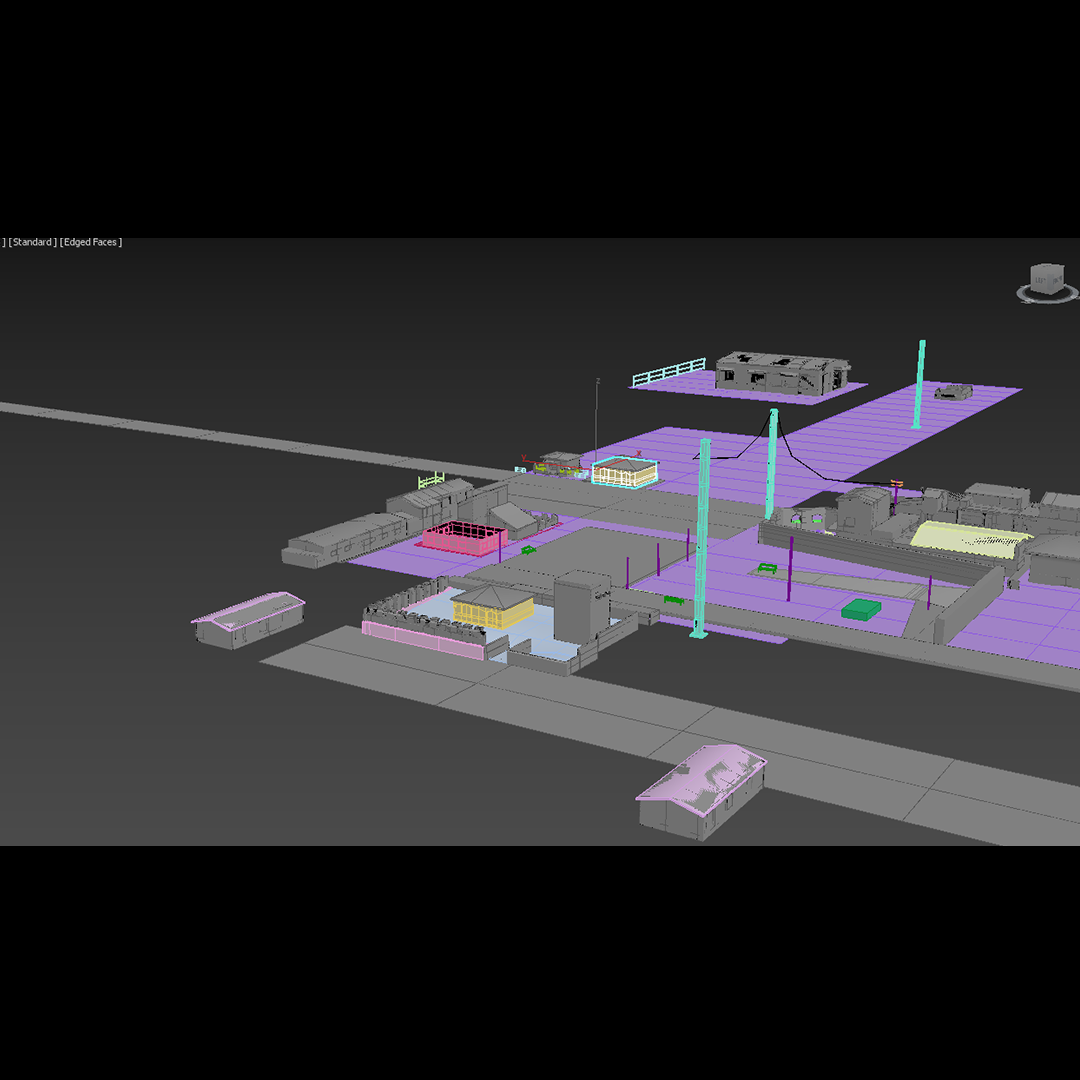Select the cyan-outlined small building
This screenshot has width=1080, height=1080.
(x=625, y=472)
